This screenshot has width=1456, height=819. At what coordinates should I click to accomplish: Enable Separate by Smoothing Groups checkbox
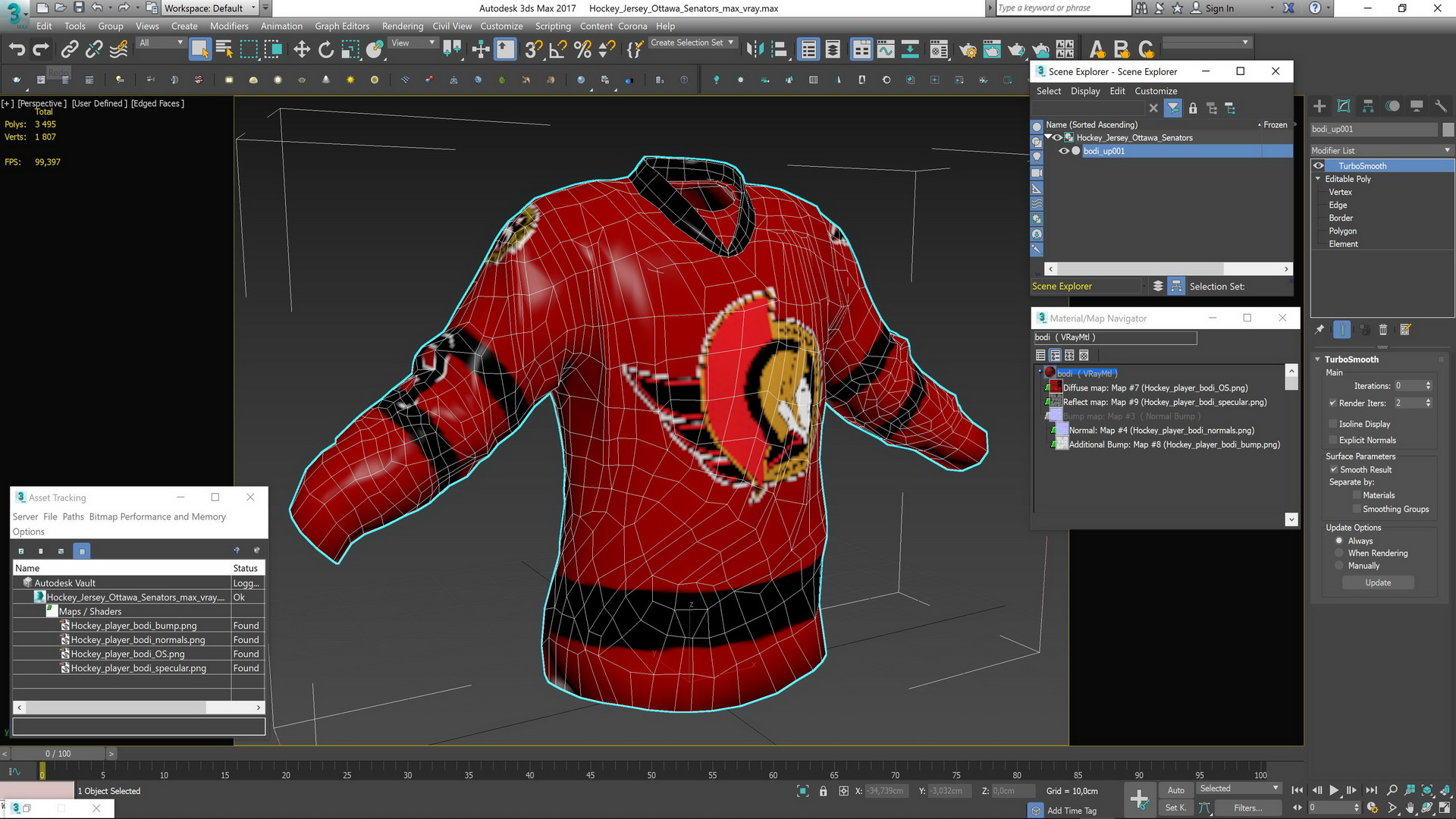[1357, 509]
